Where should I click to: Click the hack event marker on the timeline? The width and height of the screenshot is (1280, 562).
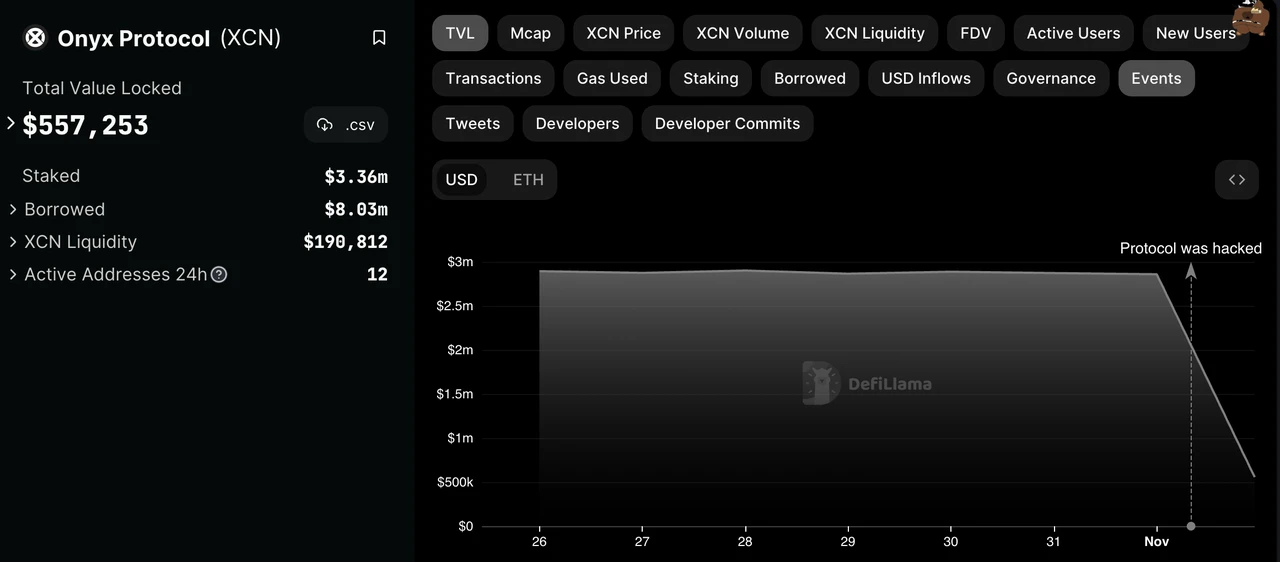(1190, 526)
